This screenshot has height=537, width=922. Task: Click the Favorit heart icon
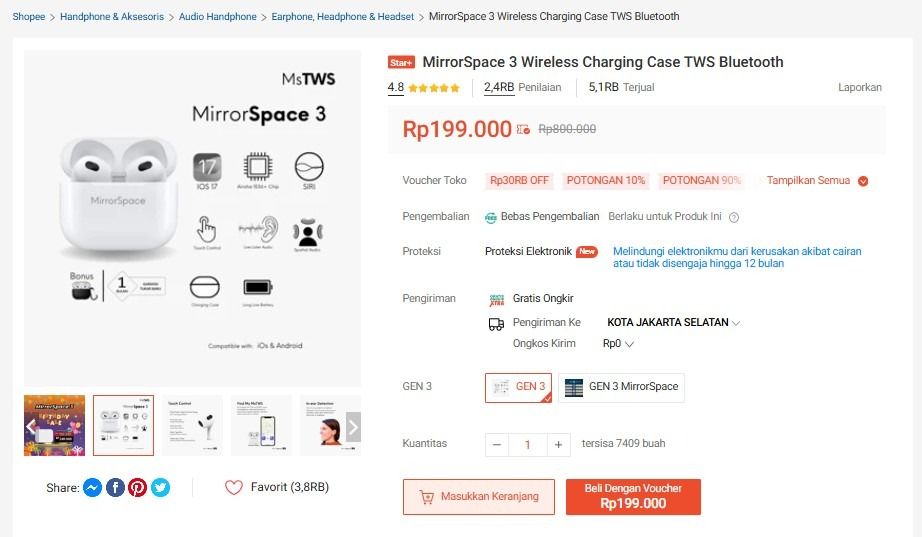[x=234, y=488]
